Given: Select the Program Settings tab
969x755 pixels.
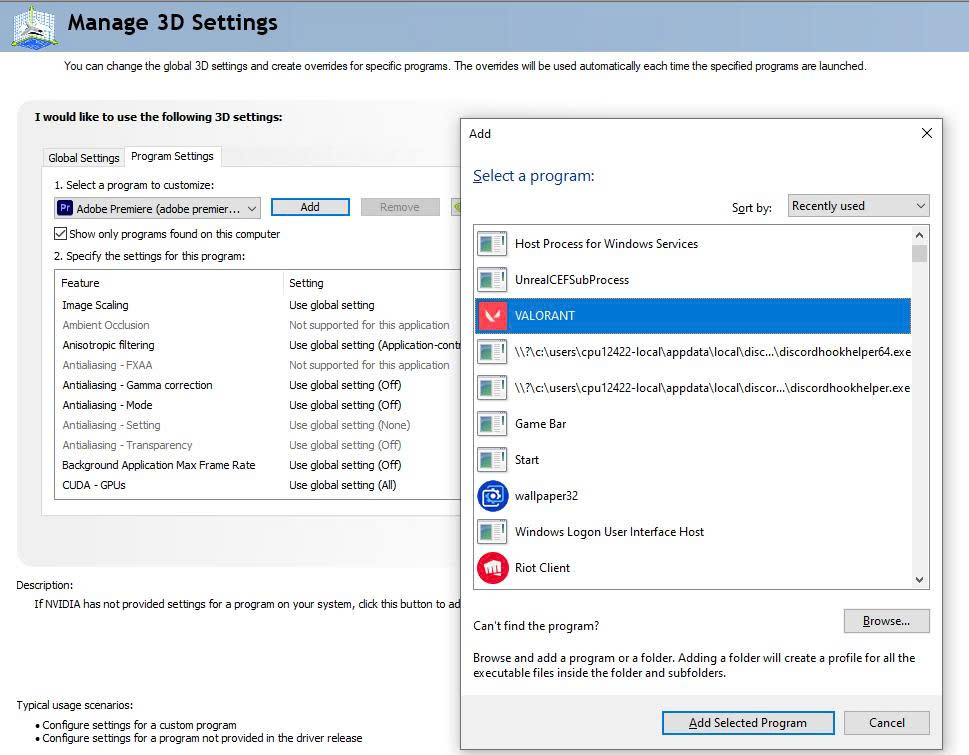Looking at the screenshot, I should 172,156.
